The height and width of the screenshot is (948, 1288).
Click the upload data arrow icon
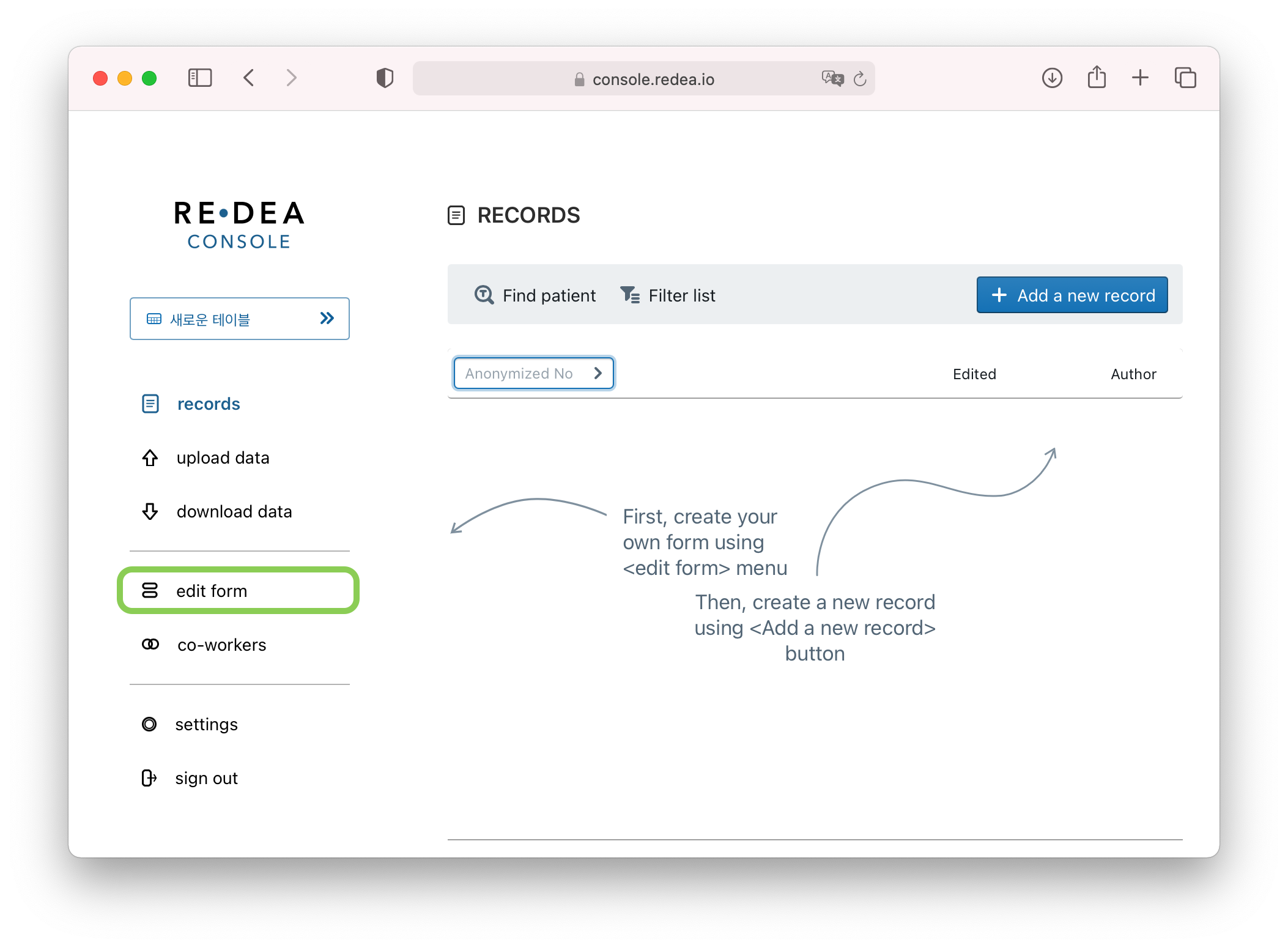point(150,457)
